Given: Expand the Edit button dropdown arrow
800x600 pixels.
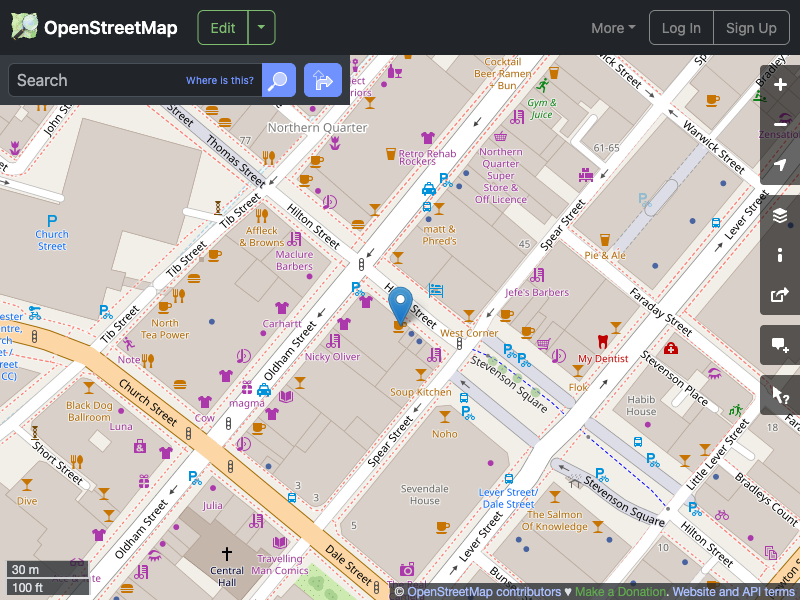Looking at the screenshot, I should (x=261, y=27).
